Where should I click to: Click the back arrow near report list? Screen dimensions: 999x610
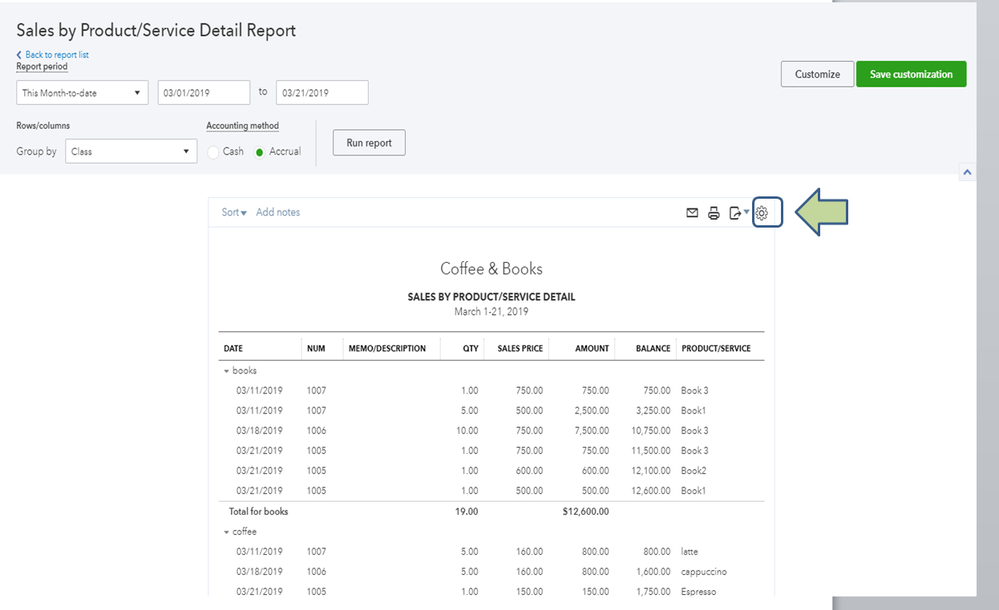click(x=20, y=55)
